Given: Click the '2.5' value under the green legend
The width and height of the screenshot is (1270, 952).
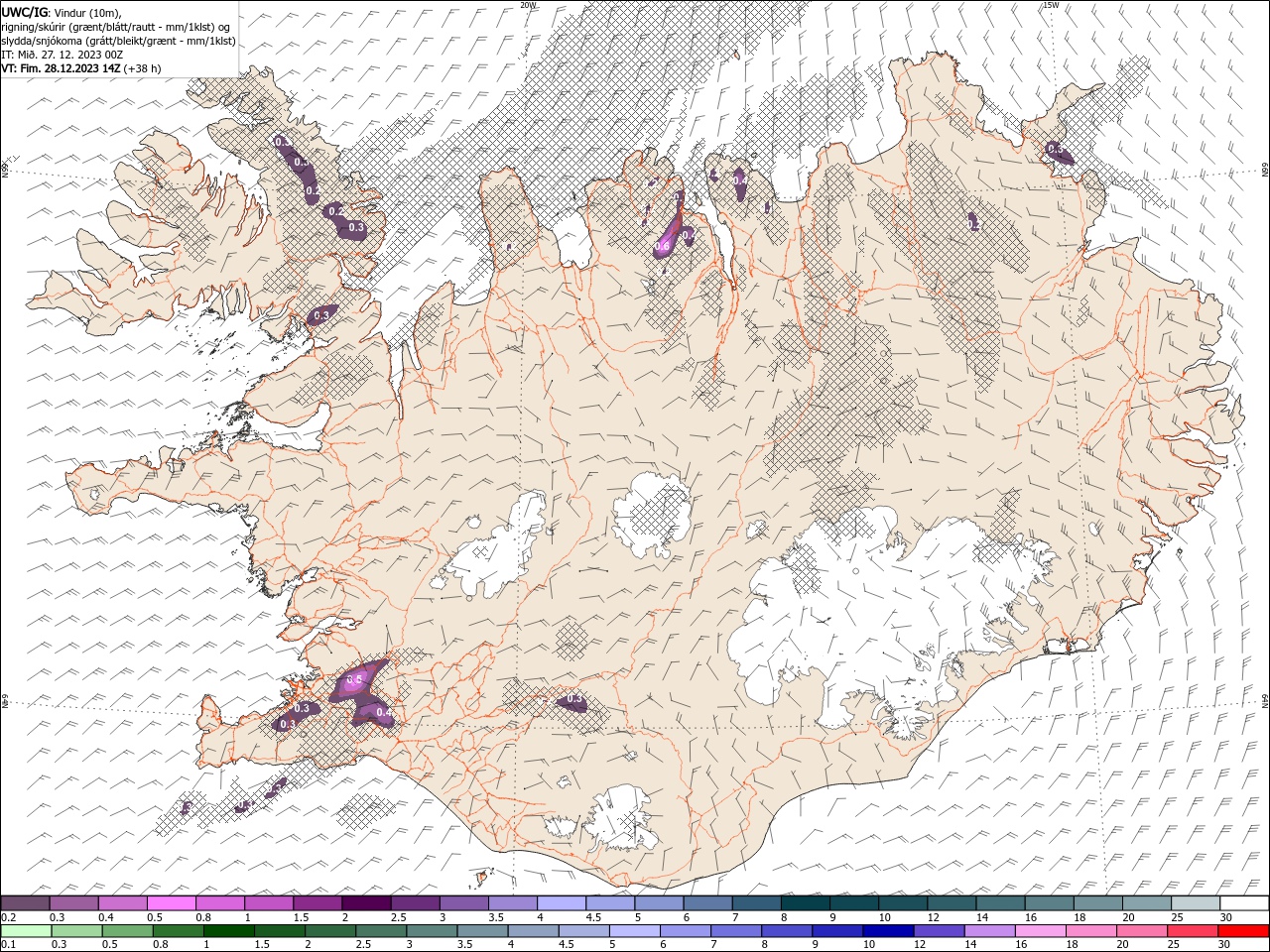Looking at the screenshot, I should [363, 945].
